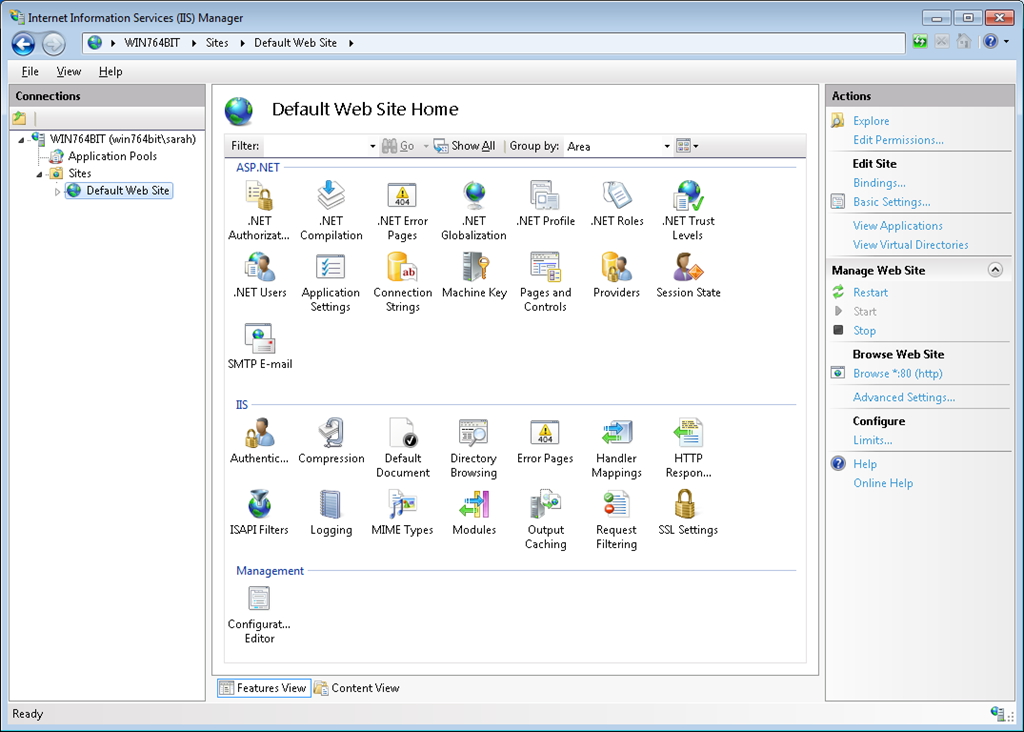Open the ISAPI Filters feature

(259, 513)
